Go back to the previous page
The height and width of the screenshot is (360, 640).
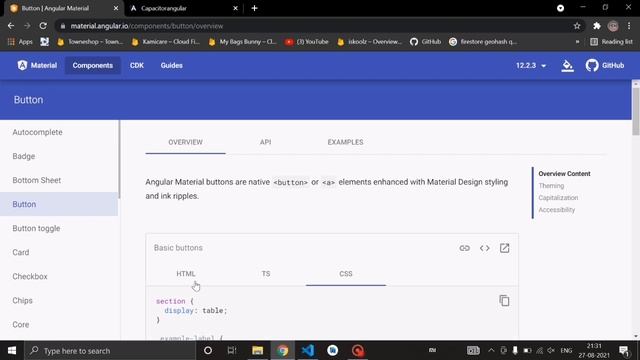point(11,26)
